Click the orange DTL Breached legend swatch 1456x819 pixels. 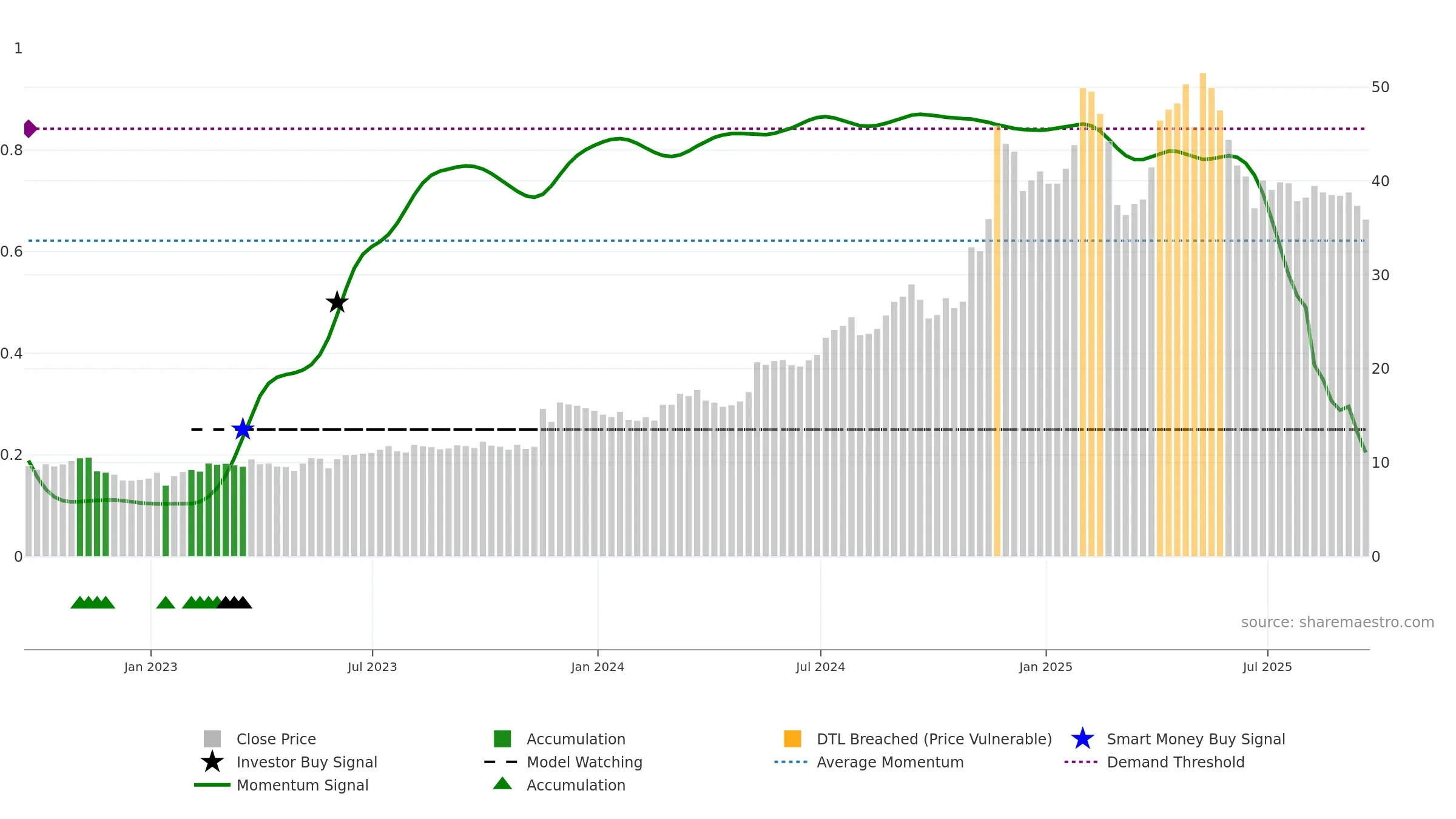point(792,739)
